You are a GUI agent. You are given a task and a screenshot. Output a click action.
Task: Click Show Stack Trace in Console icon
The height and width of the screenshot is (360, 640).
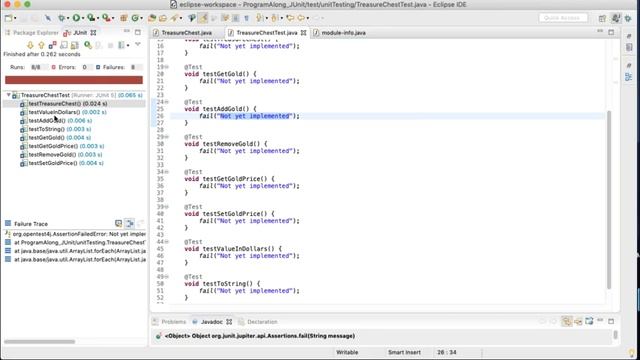[118, 223]
